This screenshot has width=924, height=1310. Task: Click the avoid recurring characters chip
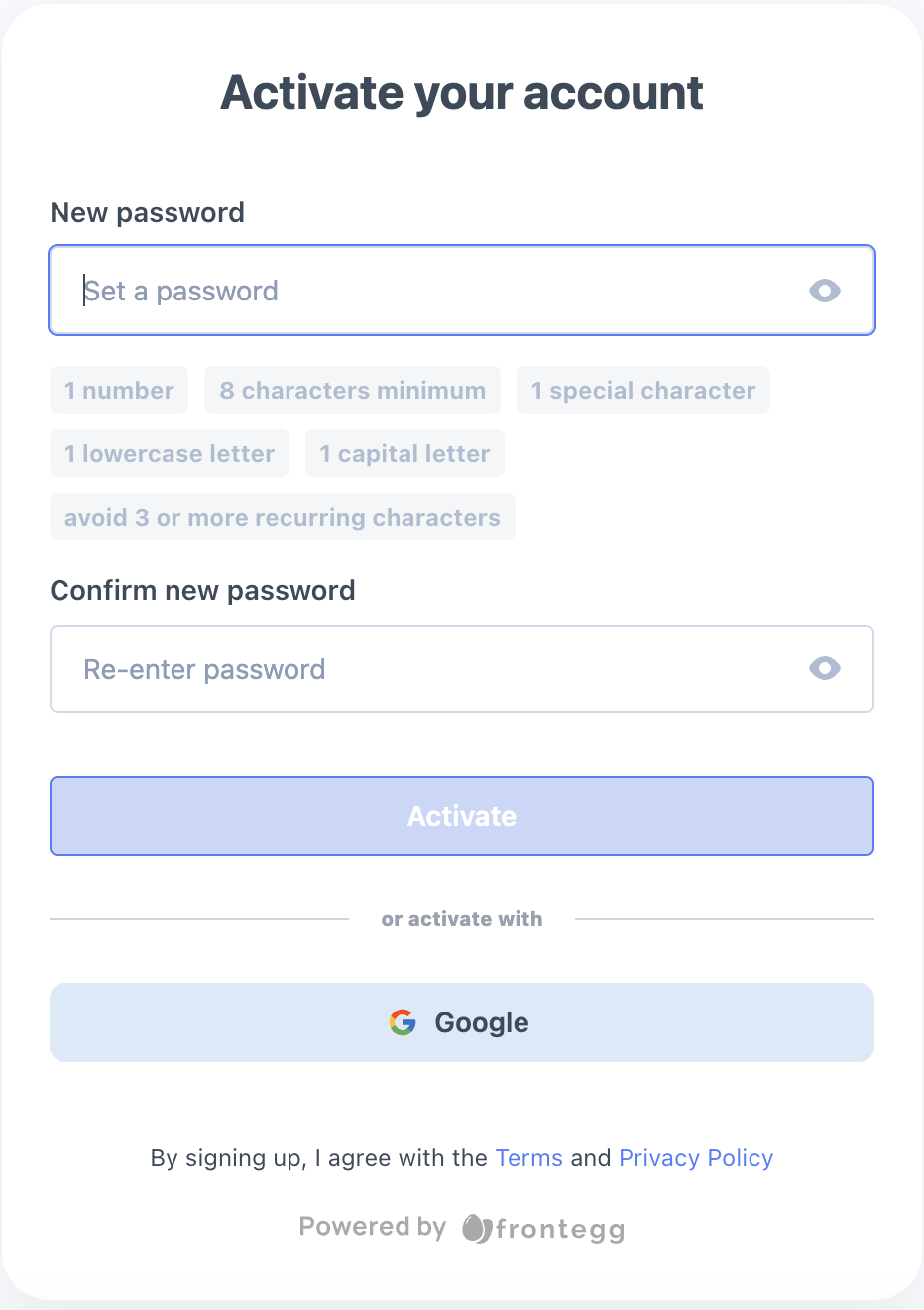coord(283,518)
